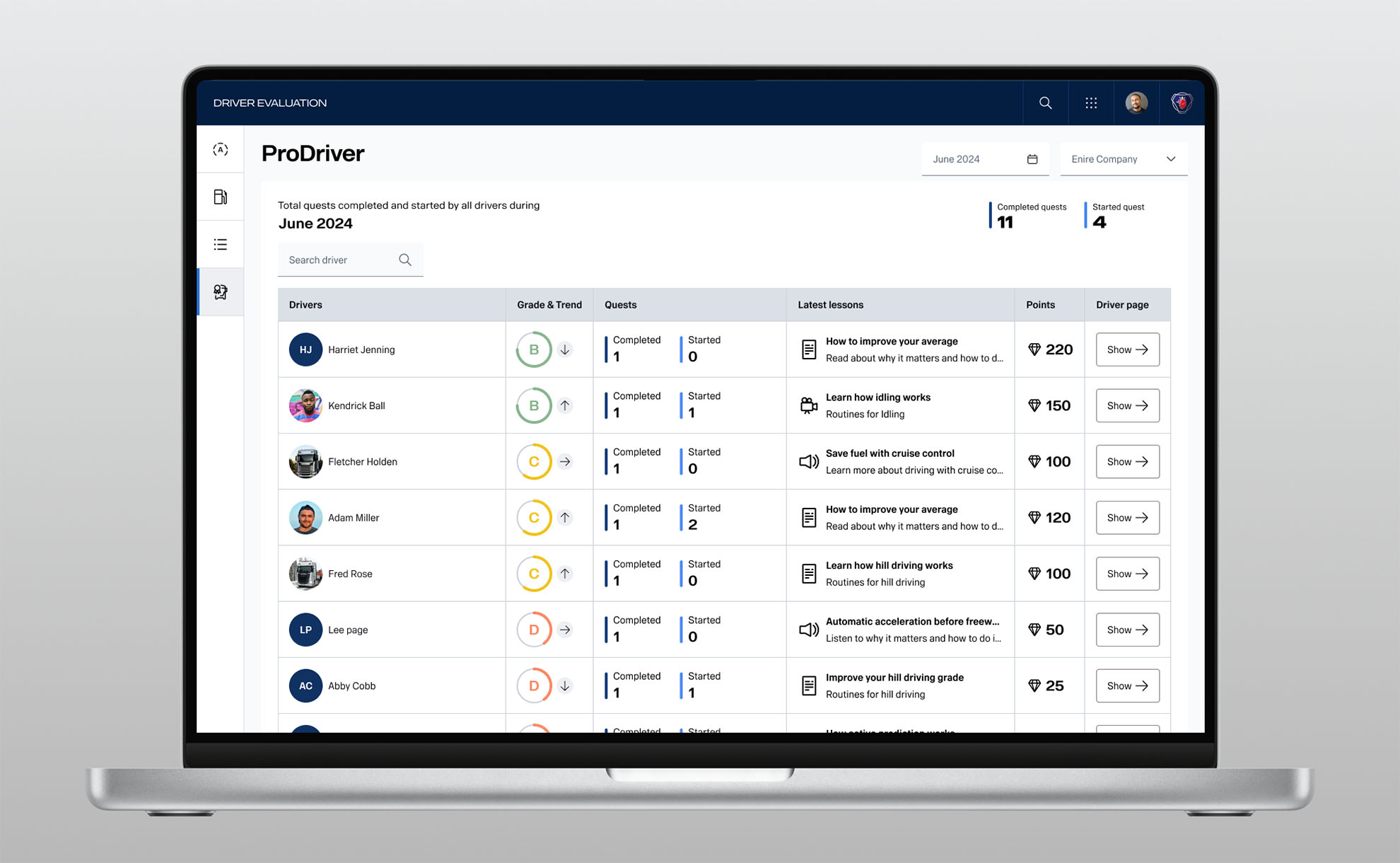
Task: Show Adam Miller's driver page
Action: tap(1127, 518)
